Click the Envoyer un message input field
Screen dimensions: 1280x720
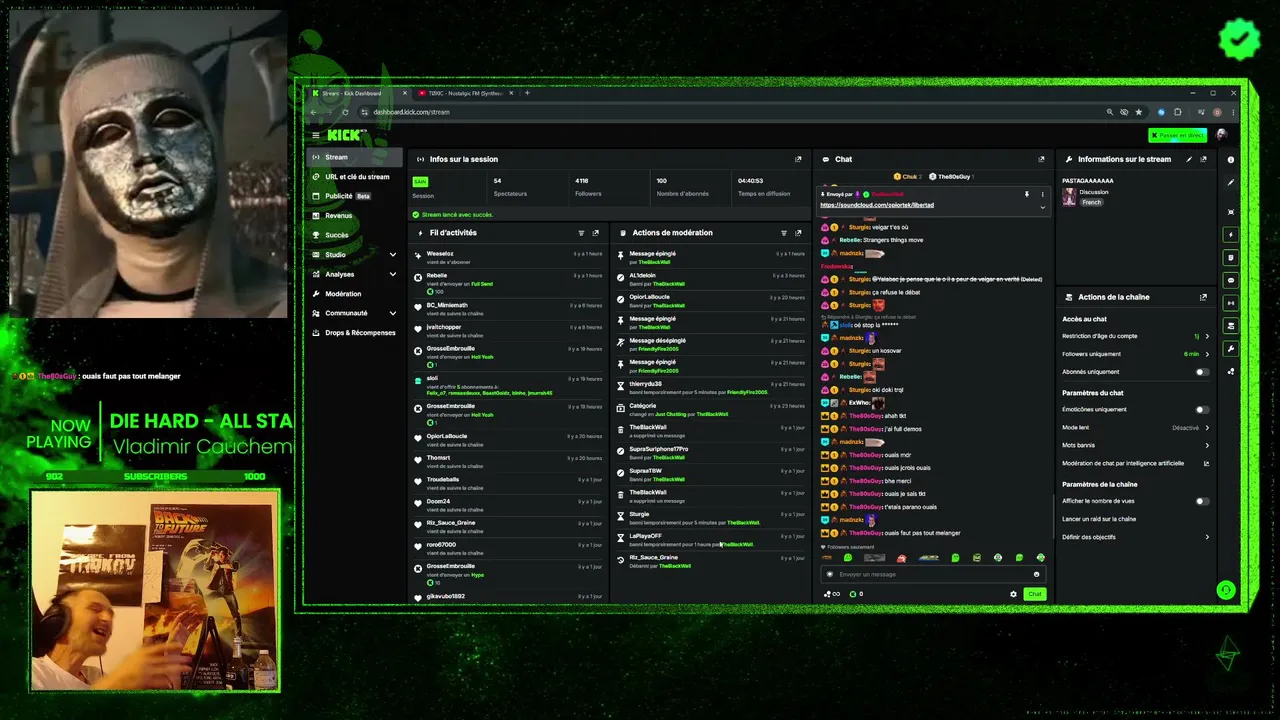point(932,574)
